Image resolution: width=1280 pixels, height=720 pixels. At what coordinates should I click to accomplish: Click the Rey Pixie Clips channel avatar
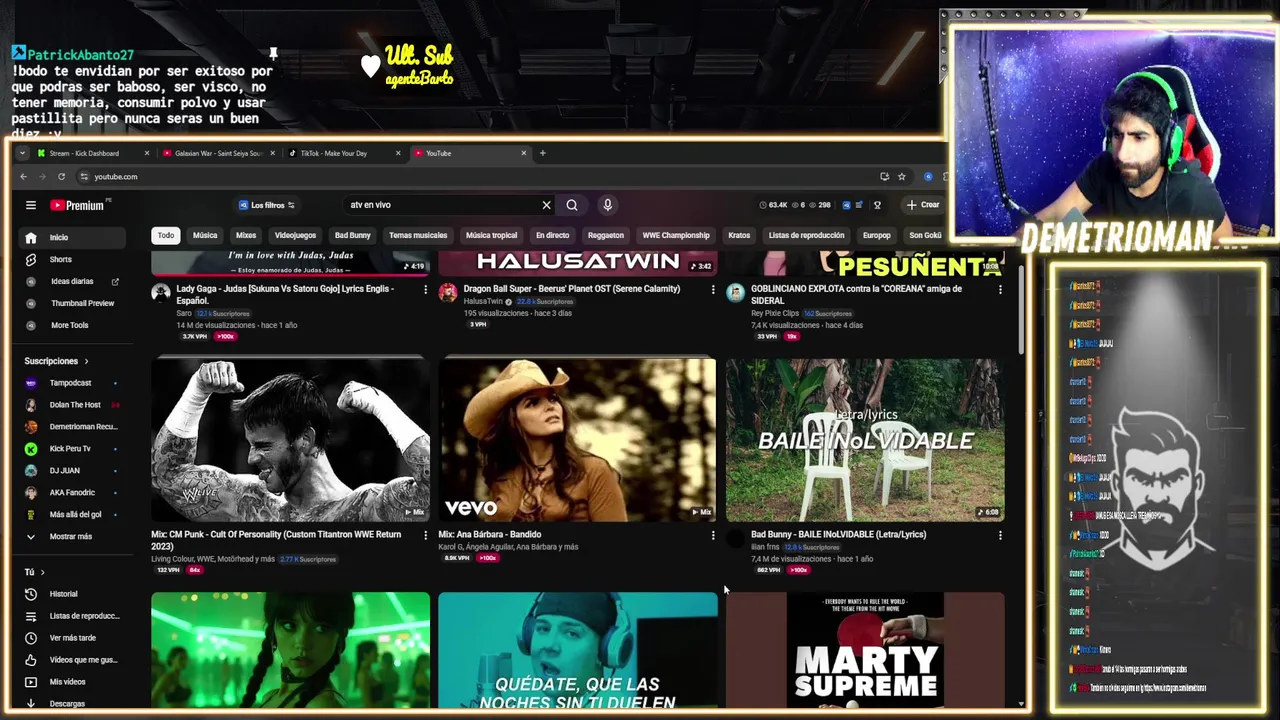736,292
